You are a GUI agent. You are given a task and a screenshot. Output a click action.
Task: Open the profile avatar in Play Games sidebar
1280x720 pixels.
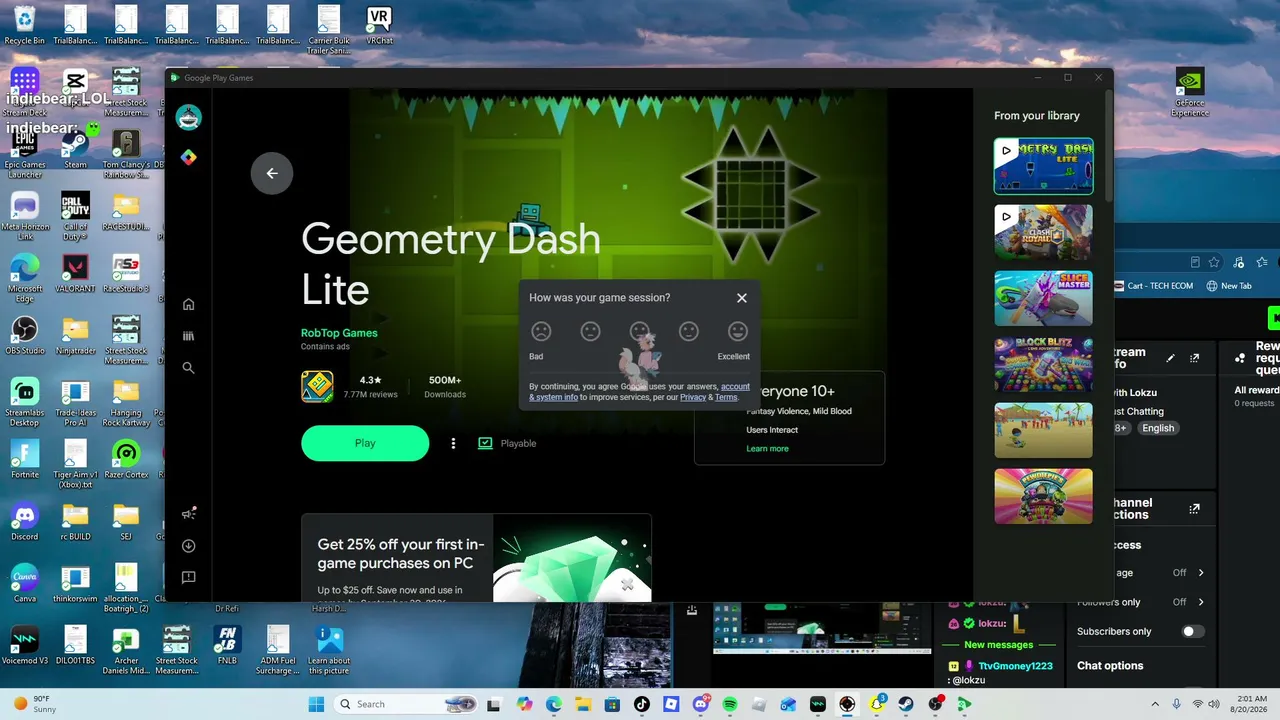point(188,118)
